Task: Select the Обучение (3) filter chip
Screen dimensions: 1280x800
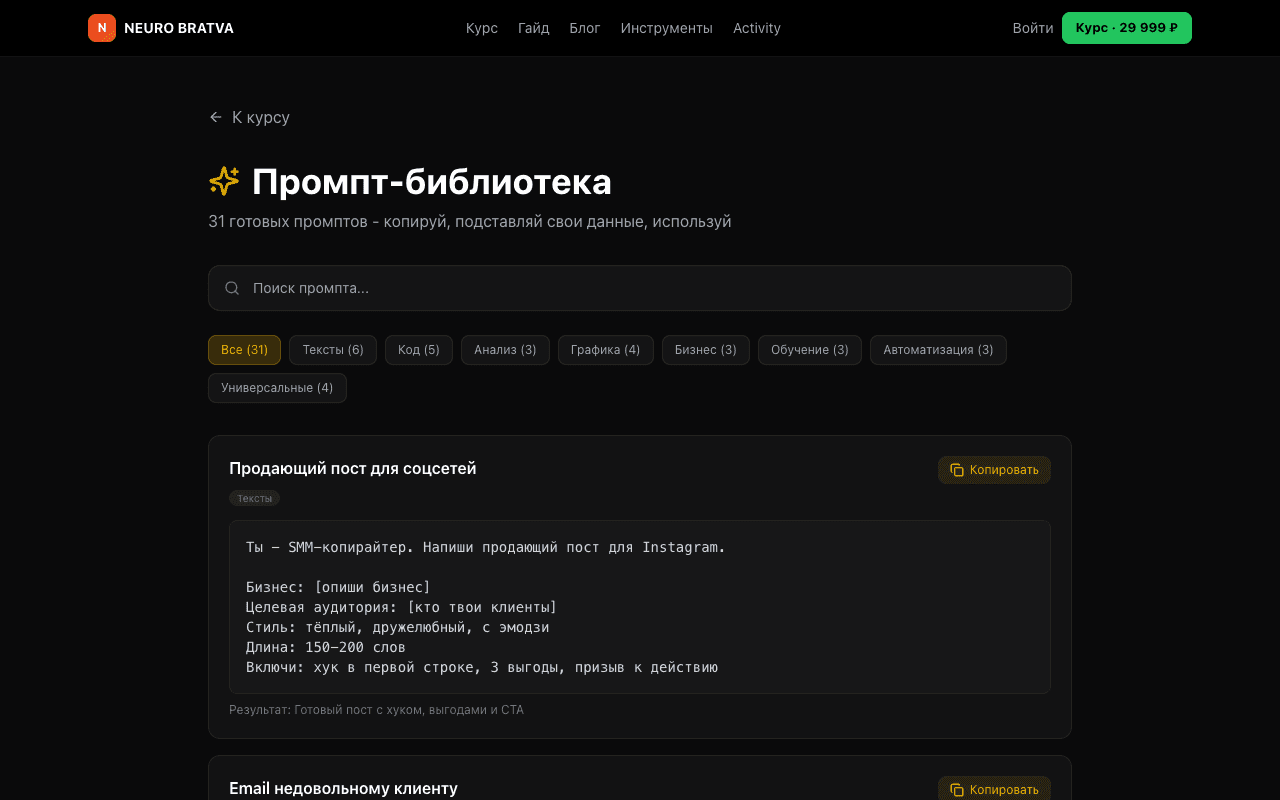Action: 810,350
